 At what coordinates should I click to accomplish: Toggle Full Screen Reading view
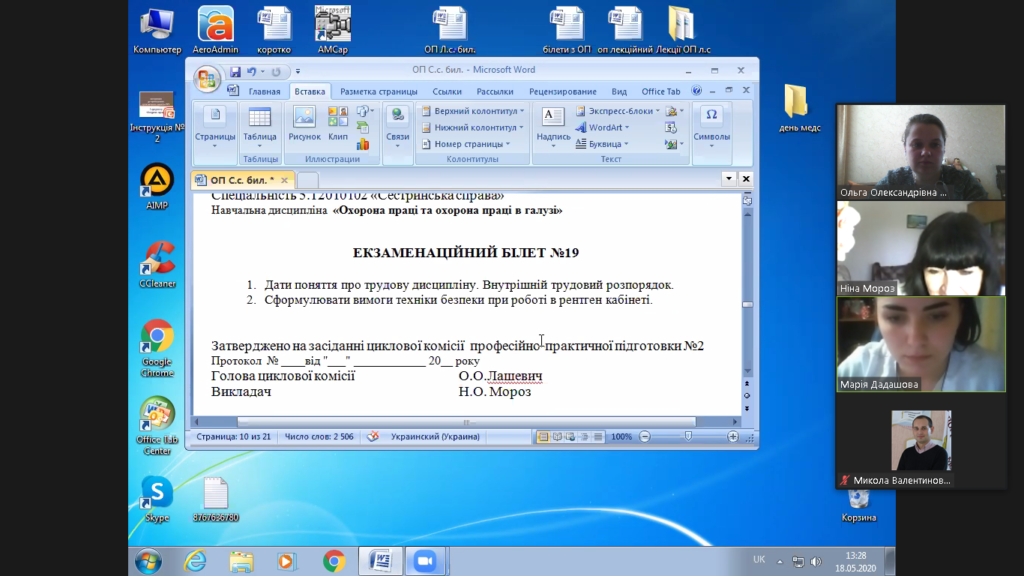tap(557, 437)
